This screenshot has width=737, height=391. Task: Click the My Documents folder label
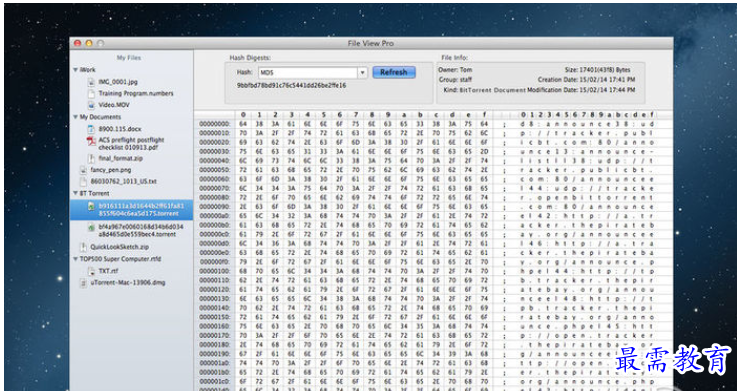(100, 117)
